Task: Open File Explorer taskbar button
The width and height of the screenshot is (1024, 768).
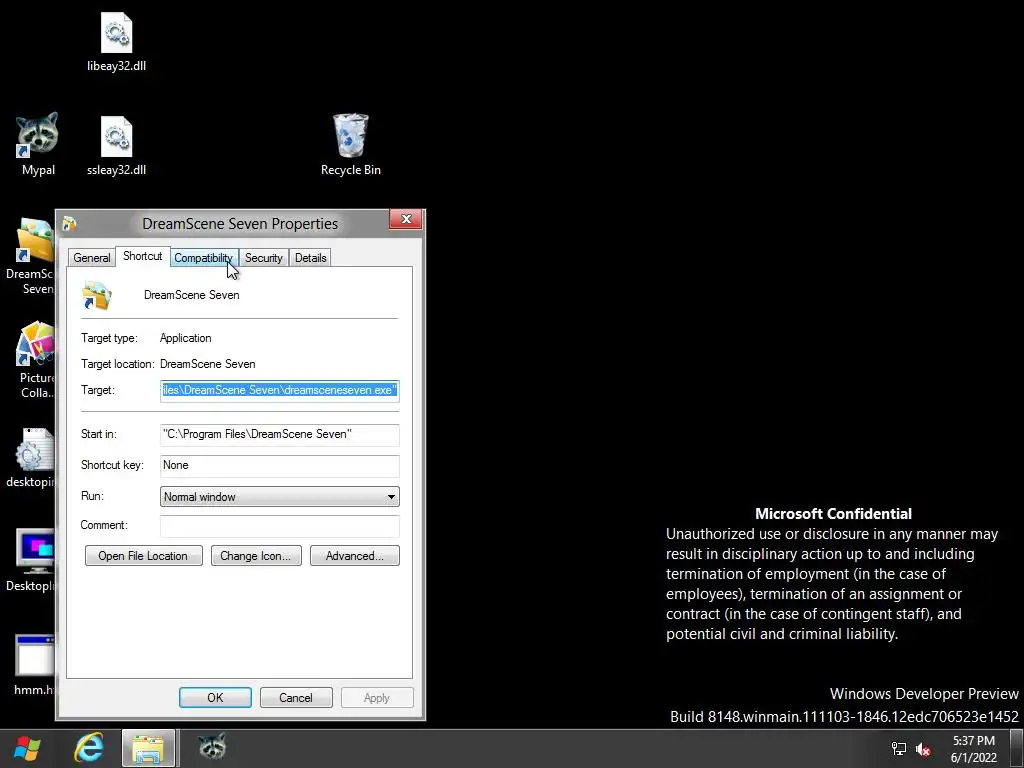Action: [148, 748]
